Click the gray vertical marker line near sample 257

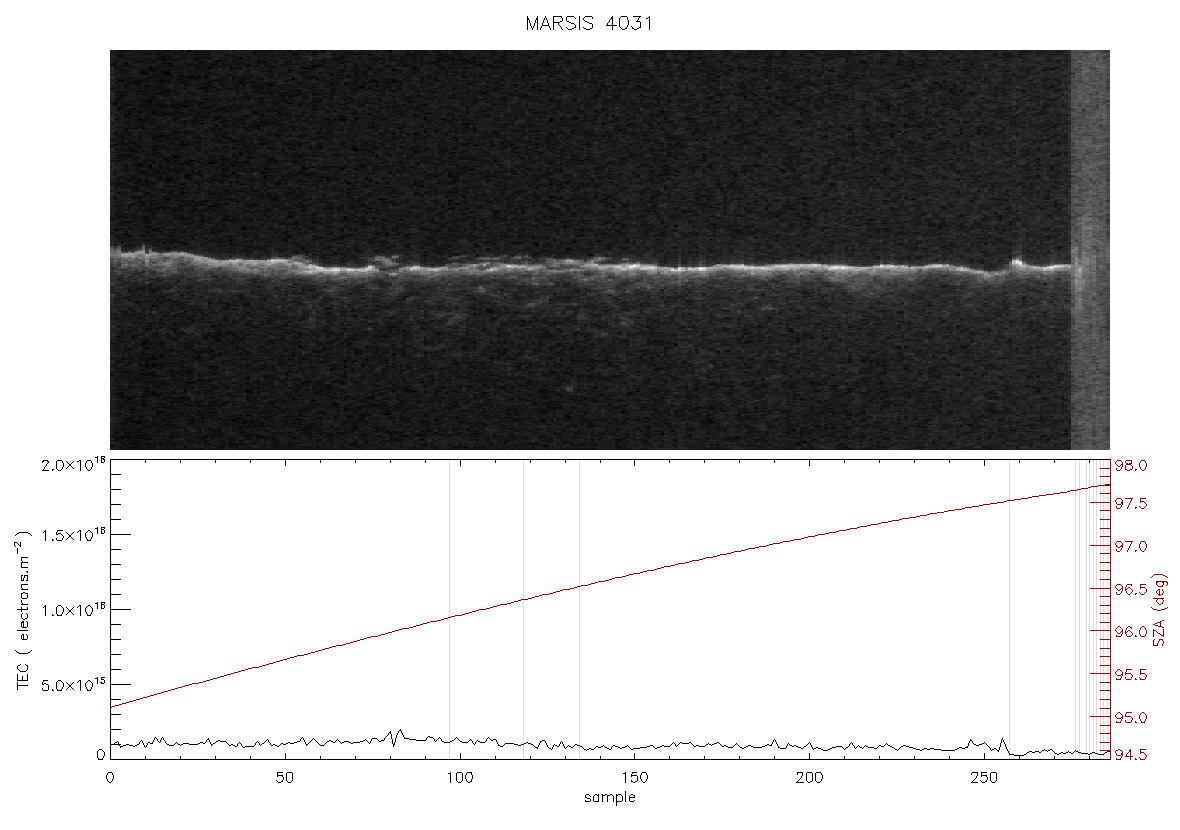(1009, 610)
